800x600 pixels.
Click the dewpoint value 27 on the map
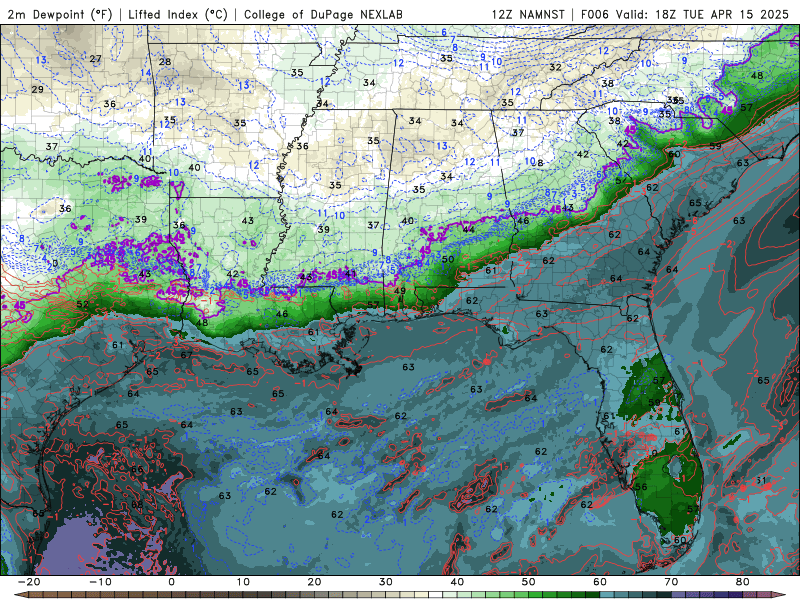[95, 59]
